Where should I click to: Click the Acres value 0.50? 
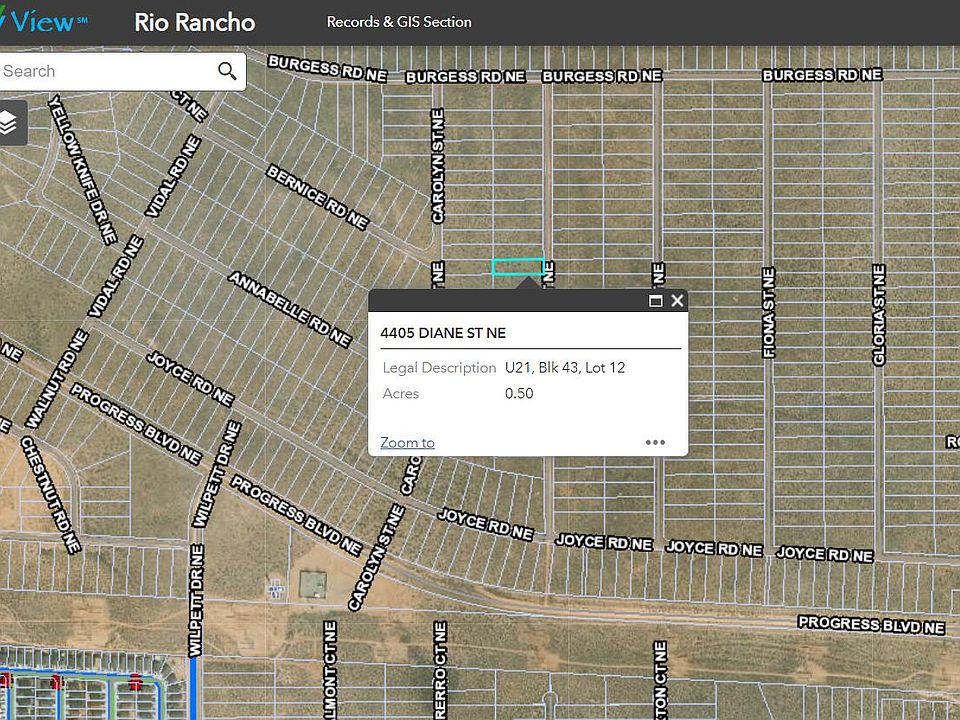coord(519,394)
